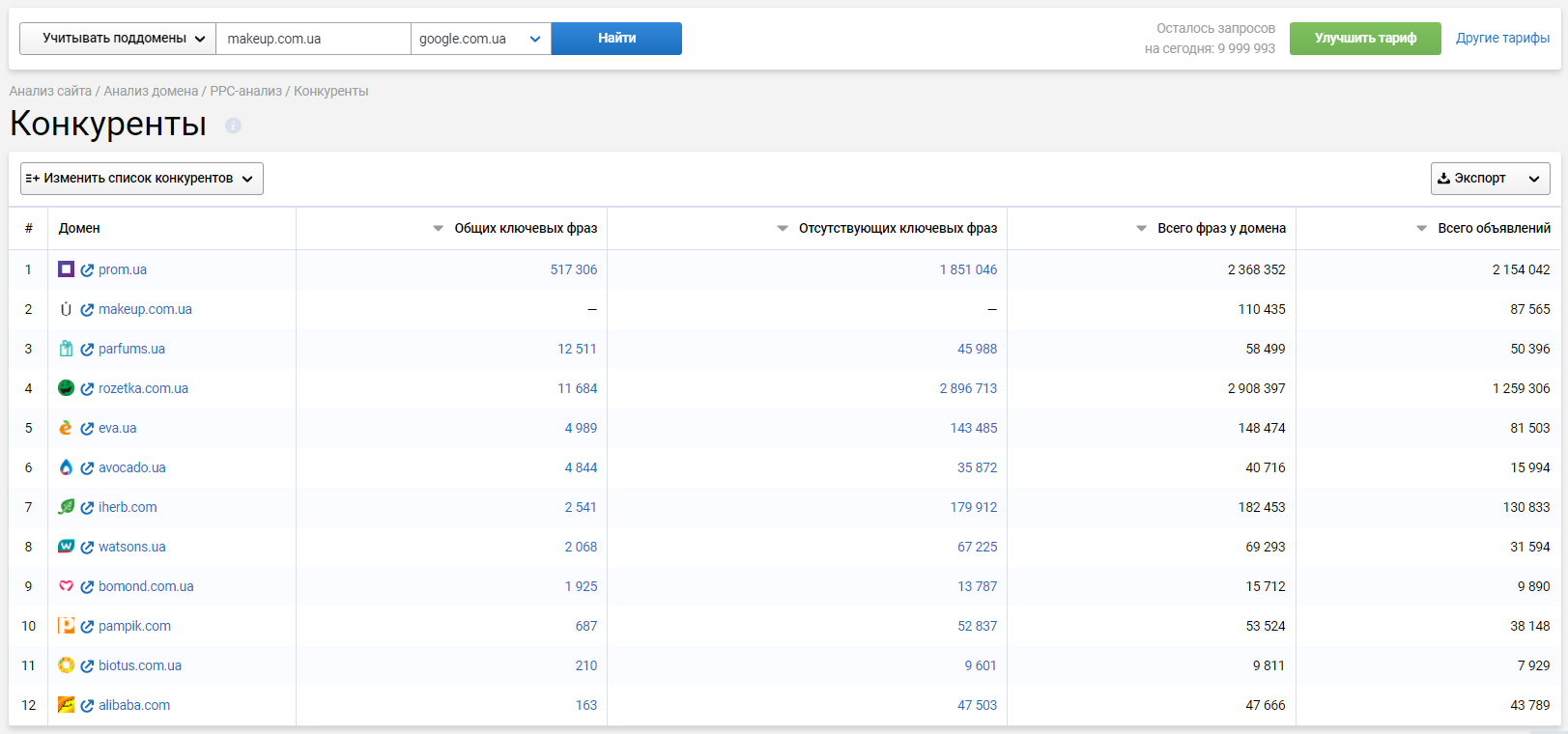
Task: Sort by Всего фраз у домена column
Action: (1211, 228)
